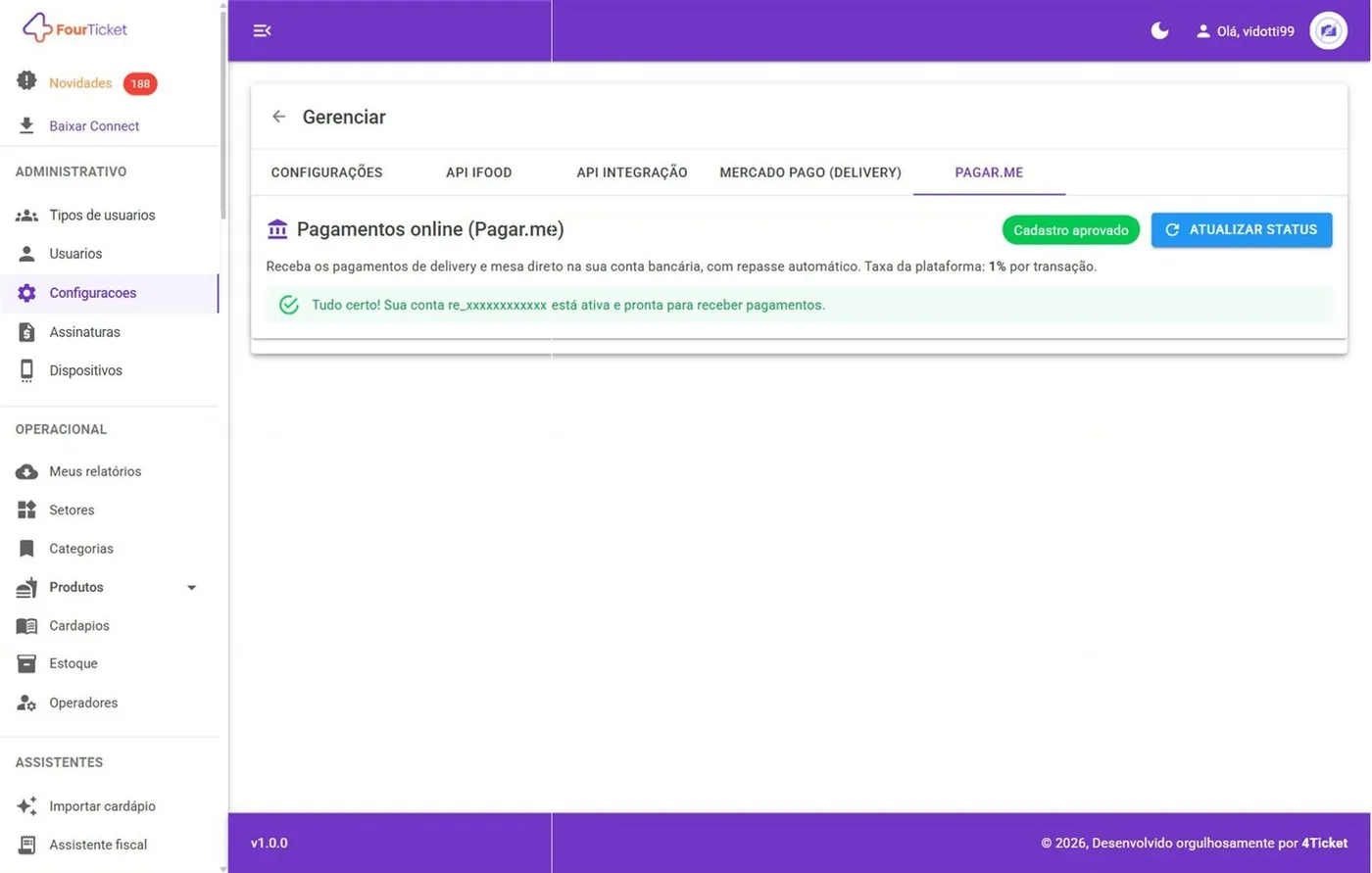Open the Baixar Connect link
Image resolution: width=1372 pixels, height=873 pixels.
tap(94, 125)
